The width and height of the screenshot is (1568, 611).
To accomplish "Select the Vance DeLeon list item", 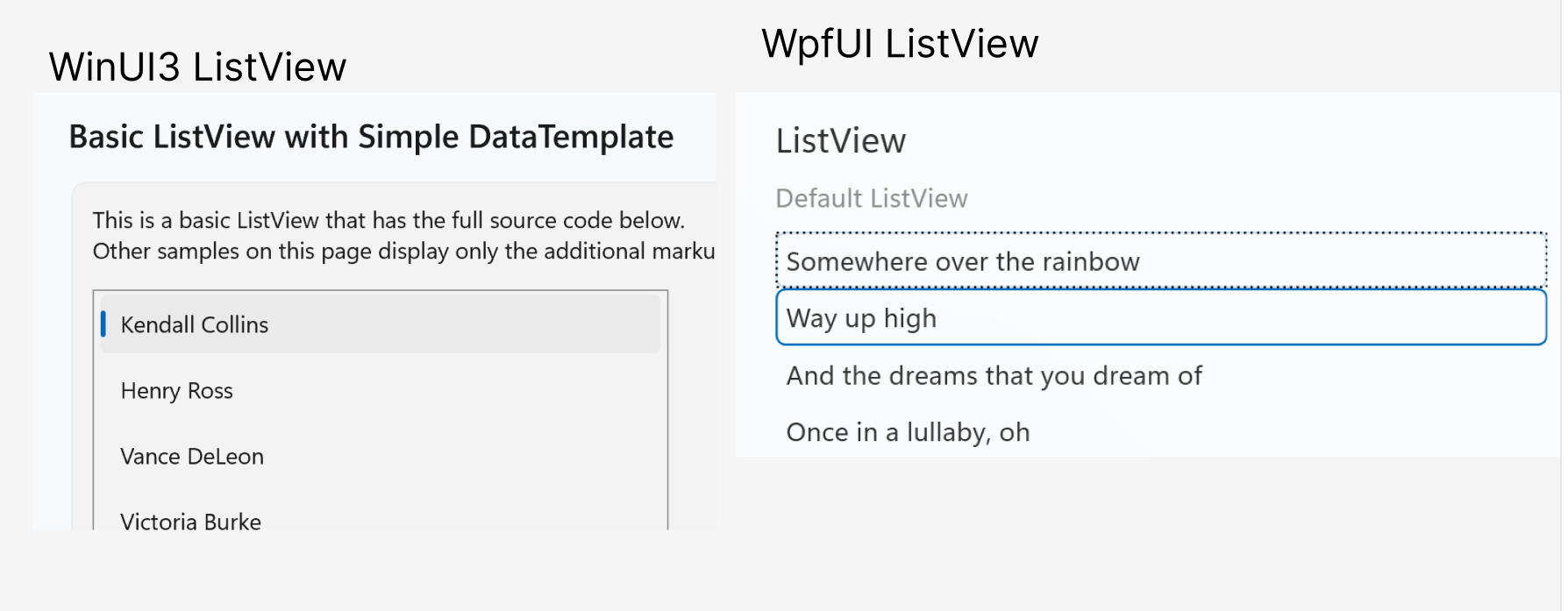I will pyautogui.click(x=193, y=457).
